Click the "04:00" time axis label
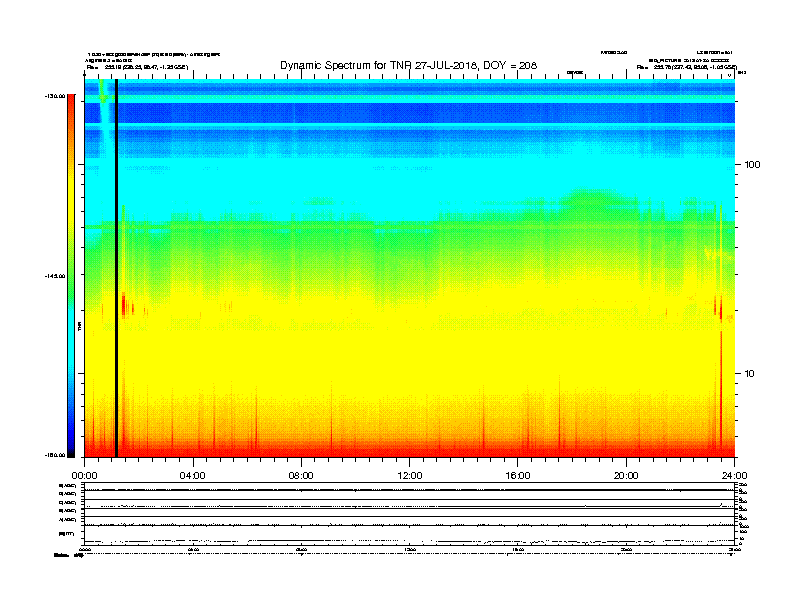The width and height of the screenshot is (792, 612). [x=193, y=476]
